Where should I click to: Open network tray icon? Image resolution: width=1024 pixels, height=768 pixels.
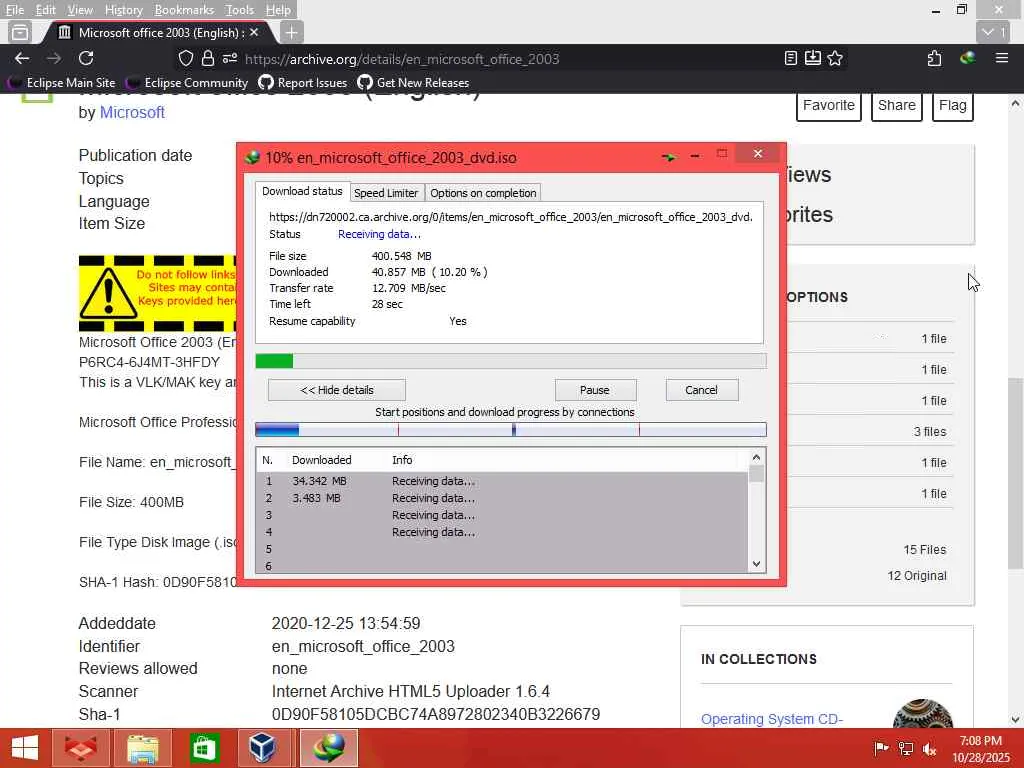(x=906, y=748)
